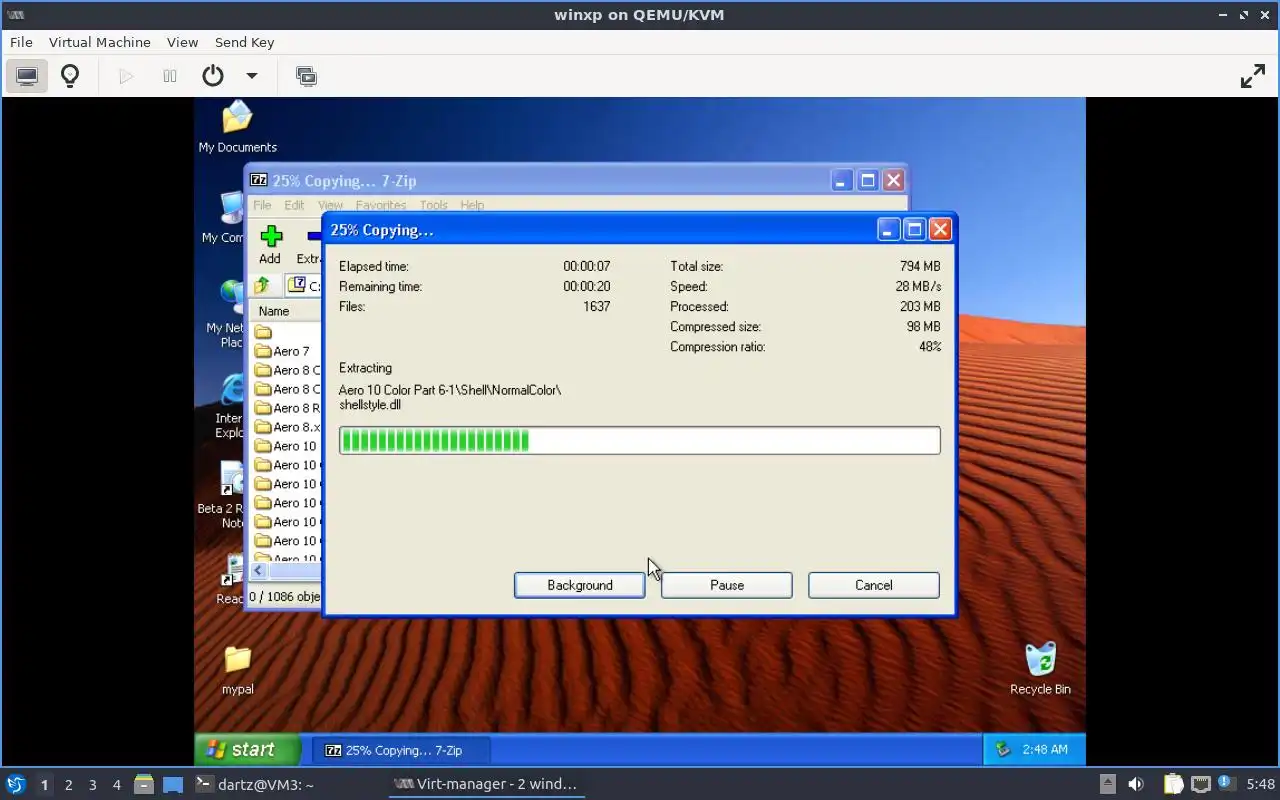The image size is (1280, 800).
Task: Open the host application menu icon
Action: pyautogui.click(x=16, y=784)
